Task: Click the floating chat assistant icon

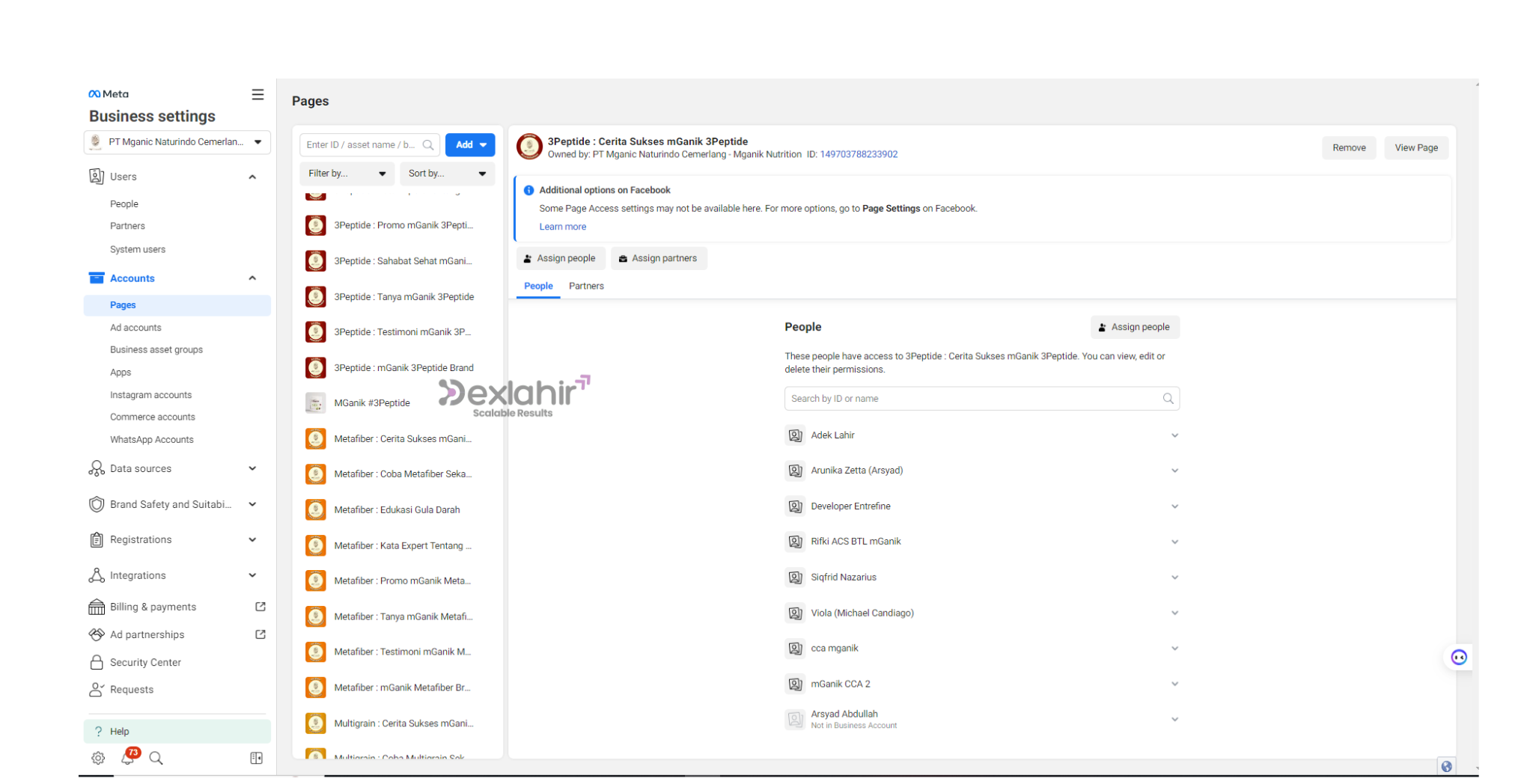Action: (1458, 658)
